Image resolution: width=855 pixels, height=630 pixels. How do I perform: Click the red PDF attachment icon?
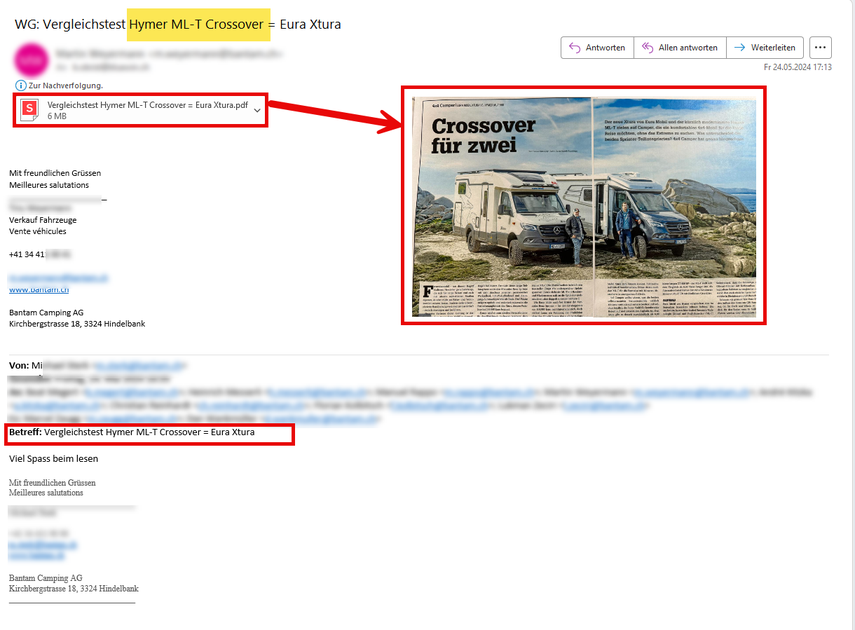coord(30,109)
